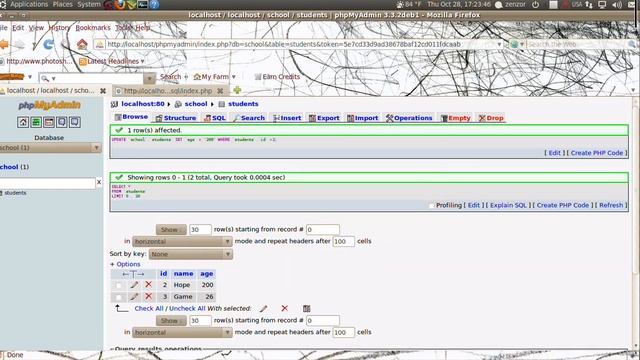Edit the Hope row with pencil icon
Viewport: 640px width, 360px height.
134,284
